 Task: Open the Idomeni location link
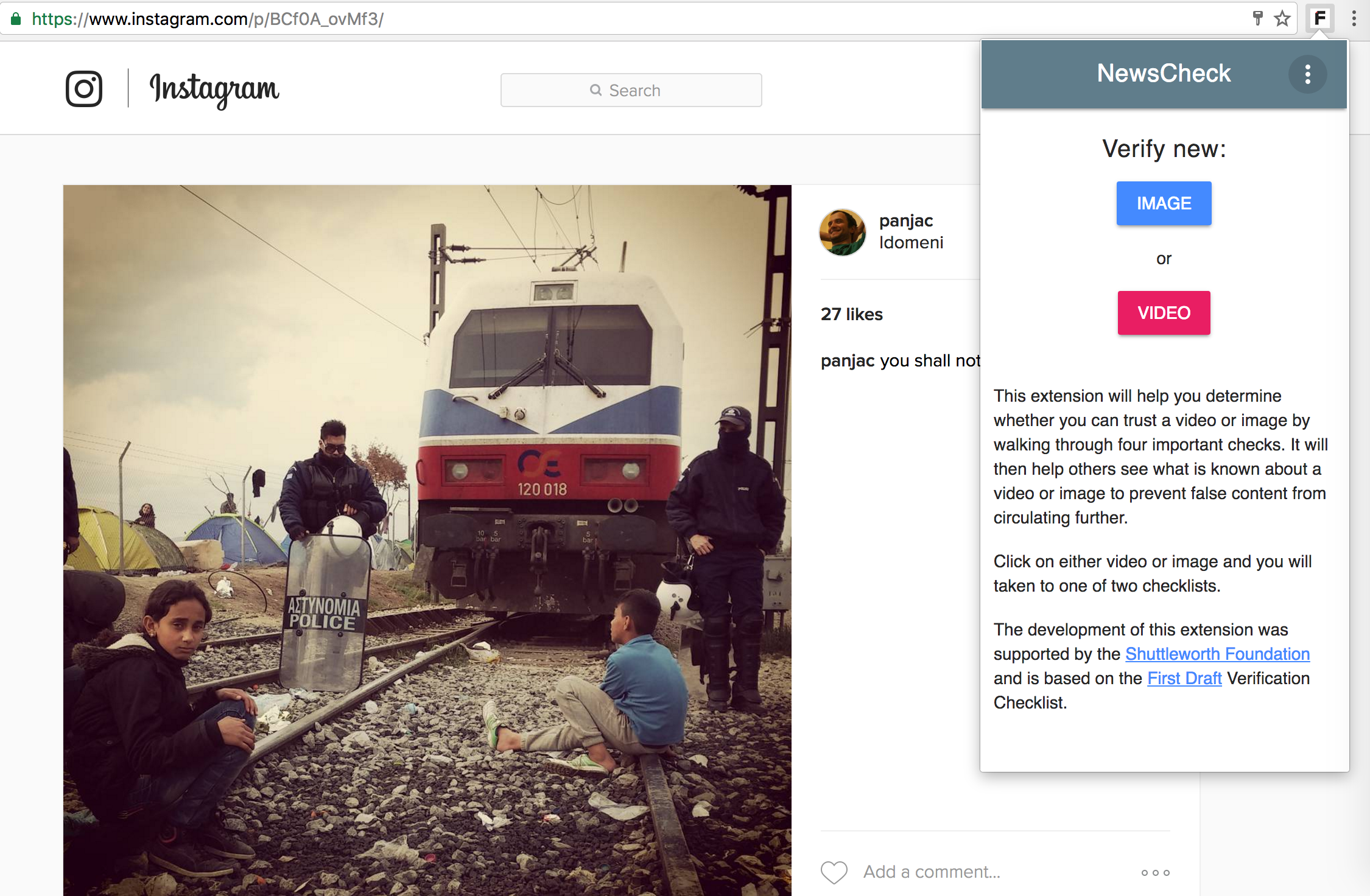(911, 242)
